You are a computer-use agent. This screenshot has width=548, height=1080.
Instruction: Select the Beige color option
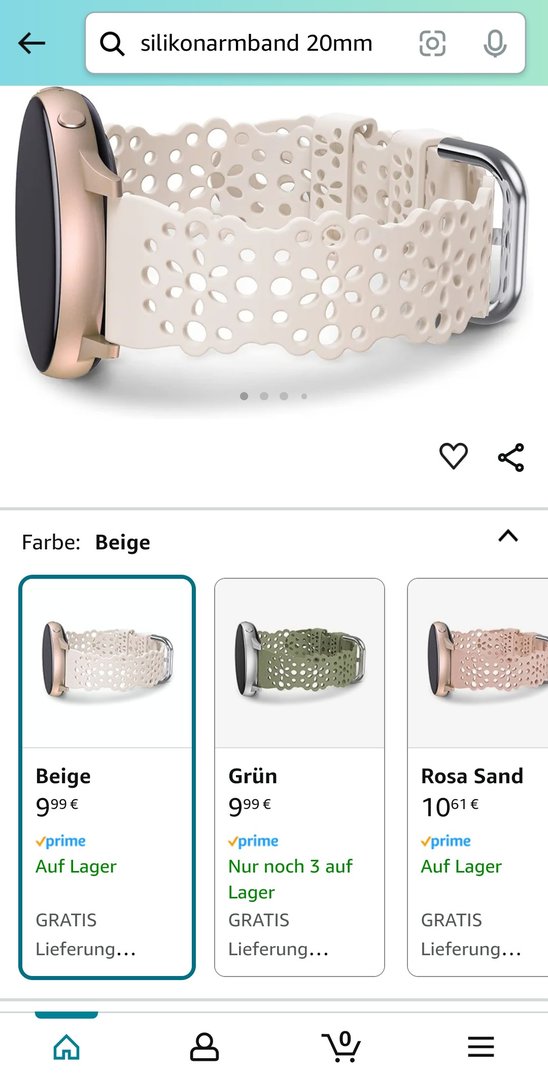(107, 777)
